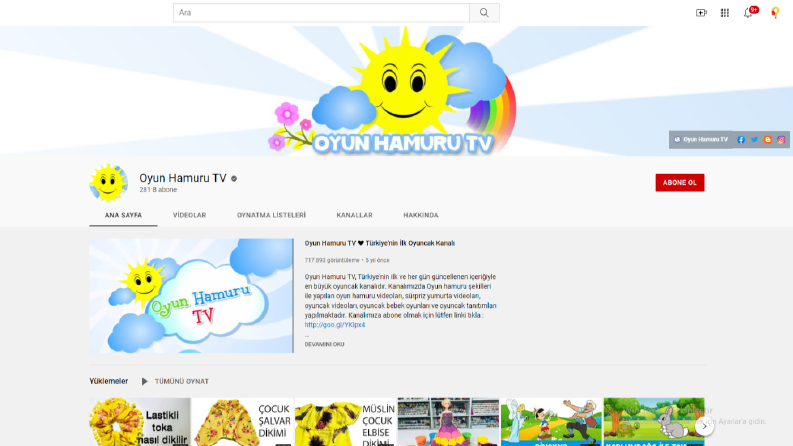Open the Lastikli toka video thumbnail

[x=140, y=422]
